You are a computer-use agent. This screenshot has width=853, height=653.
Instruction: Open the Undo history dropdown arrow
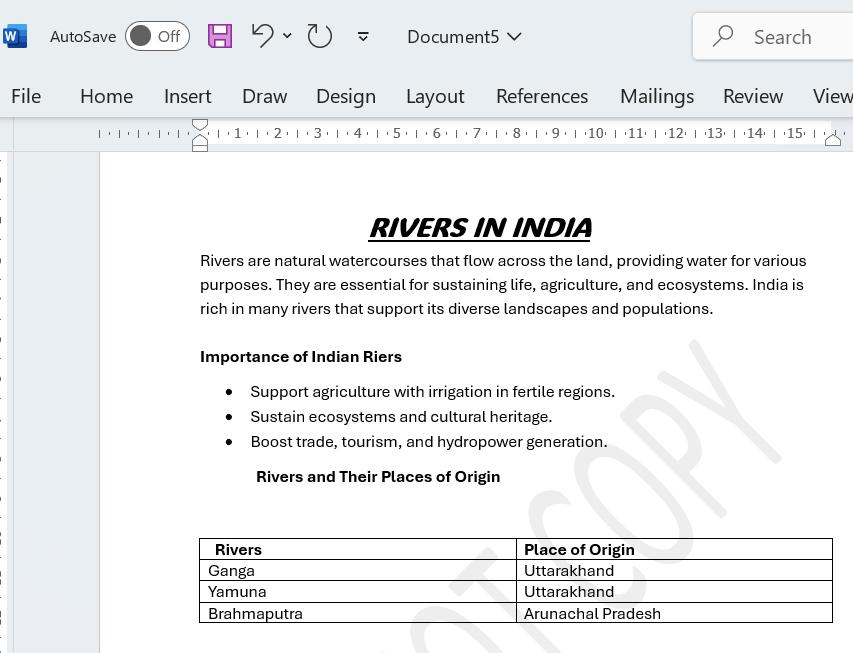click(x=287, y=36)
